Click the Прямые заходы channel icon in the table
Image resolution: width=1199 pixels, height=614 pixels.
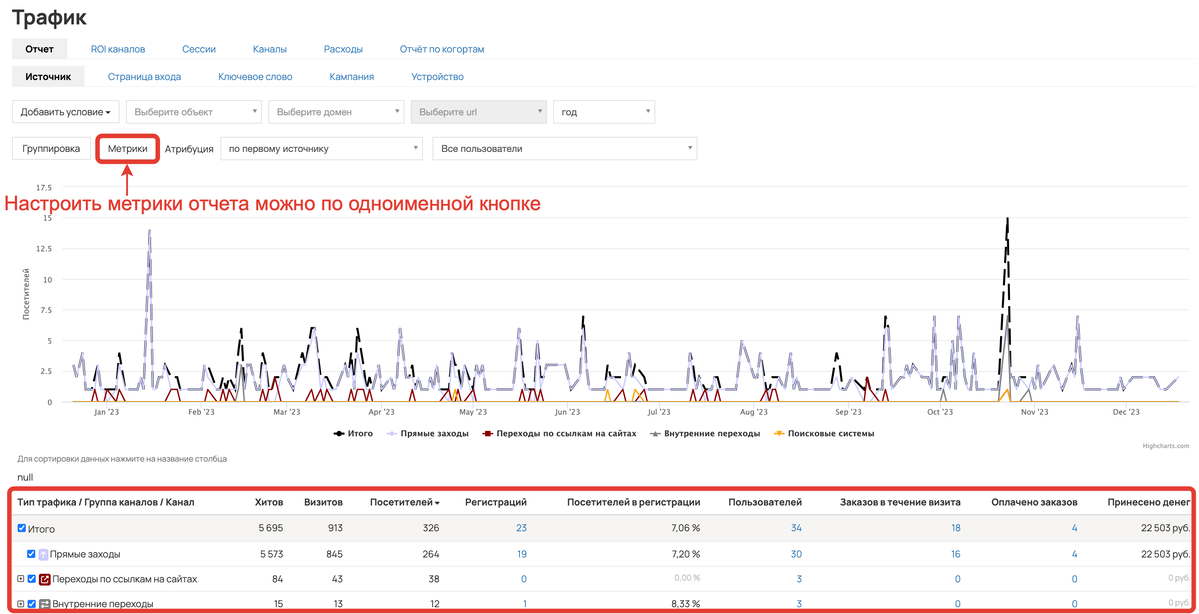[x=44, y=554]
